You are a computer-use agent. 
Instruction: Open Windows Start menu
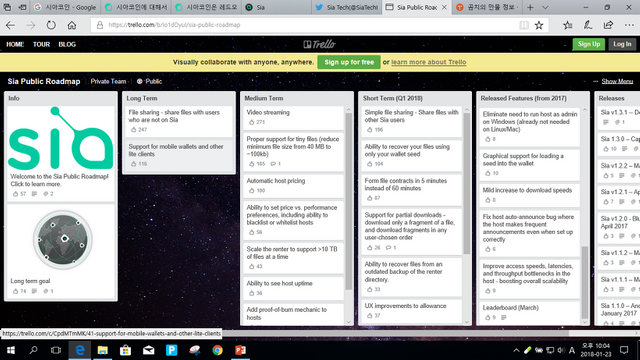pos(11,350)
